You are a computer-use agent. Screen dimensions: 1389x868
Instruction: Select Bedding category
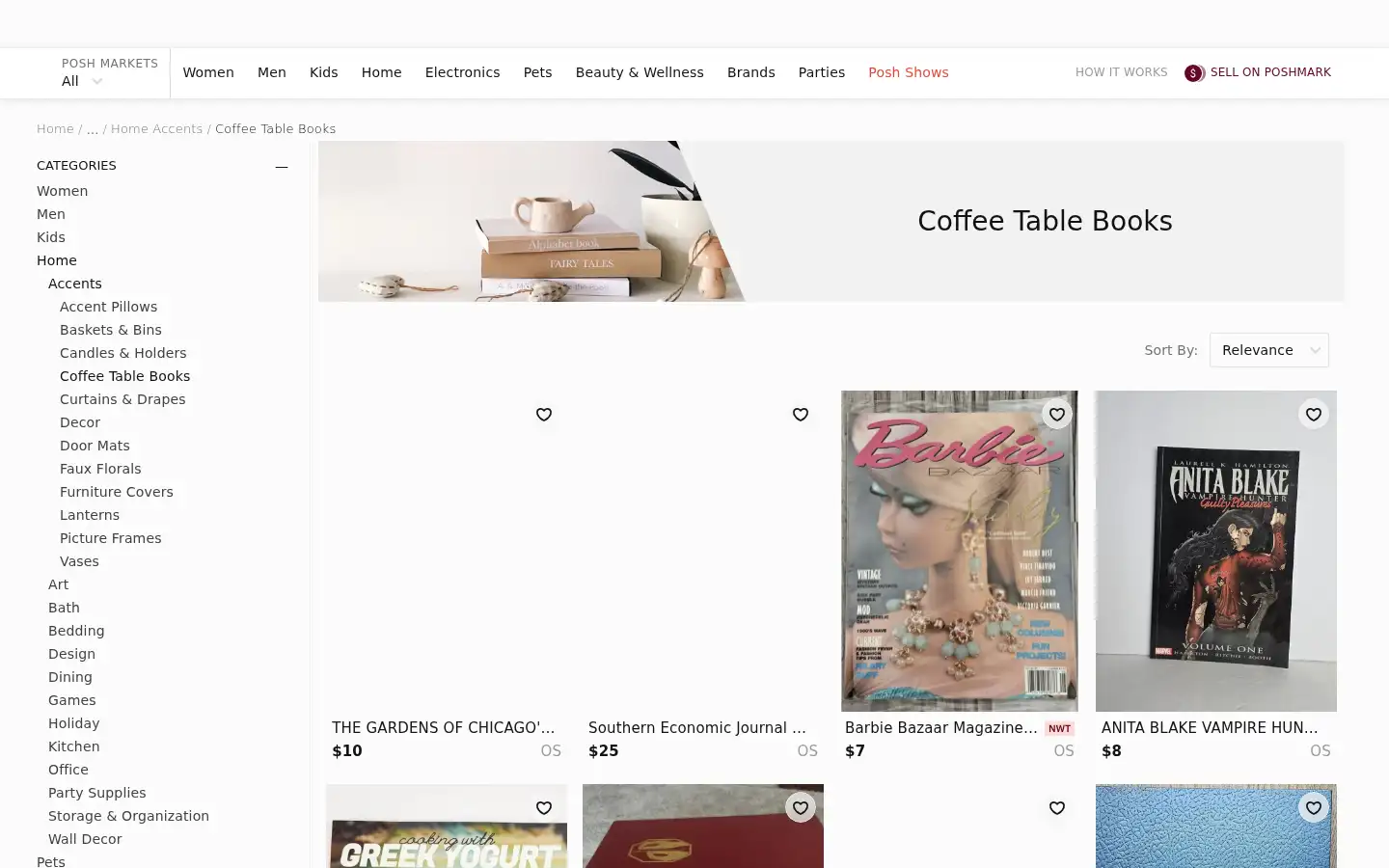[76, 631]
